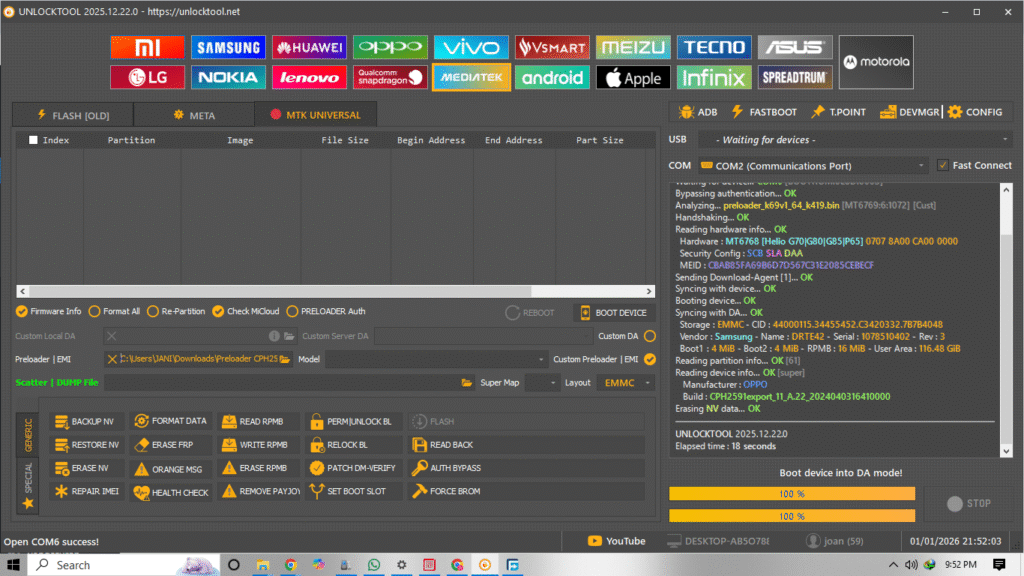Open the ADB panel
The width and height of the screenshot is (1024, 576).
coord(700,112)
